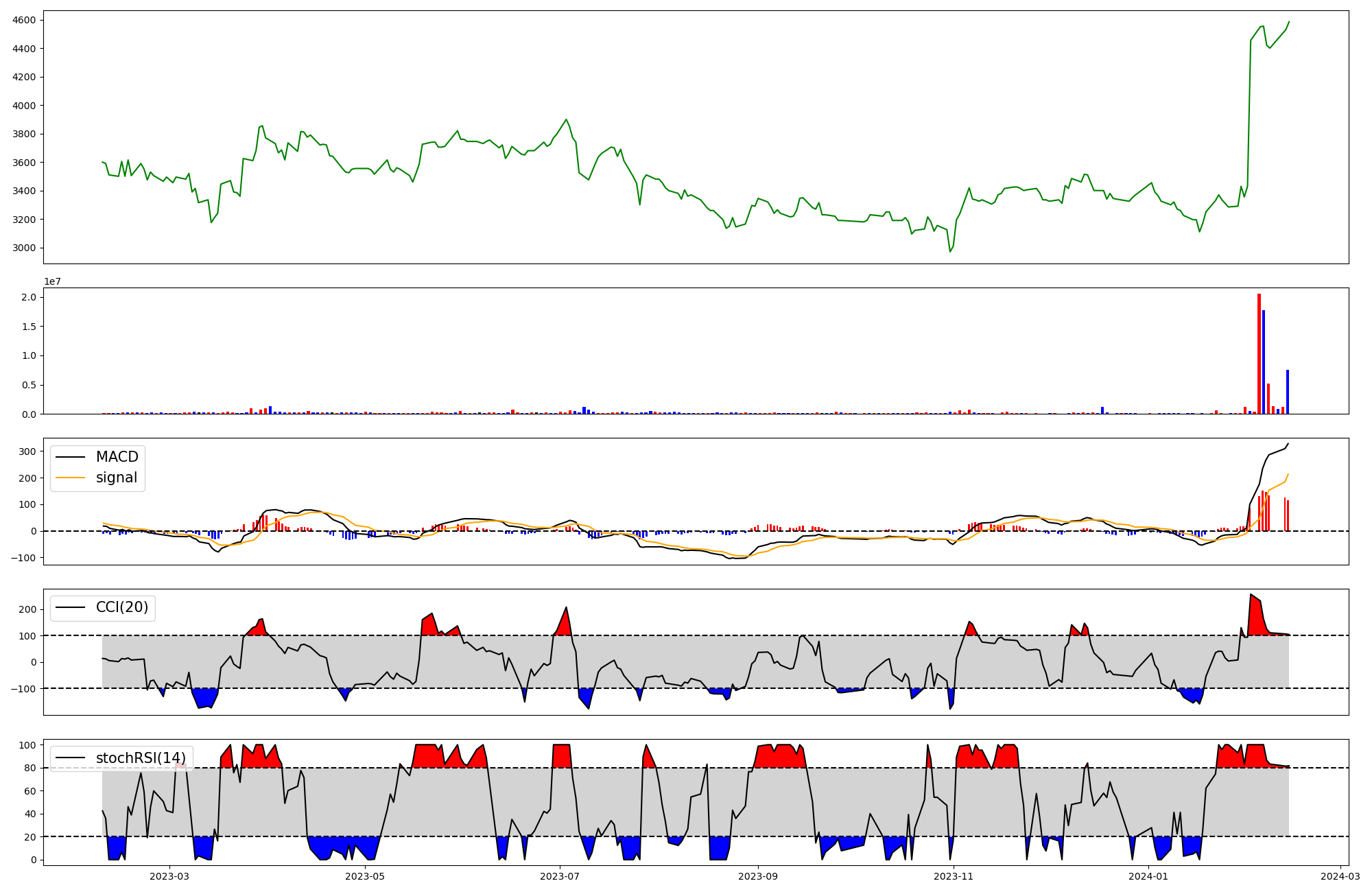1372x892 pixels.
Task: Click the 3000 price axis tick label
Action: pos(25,248)
